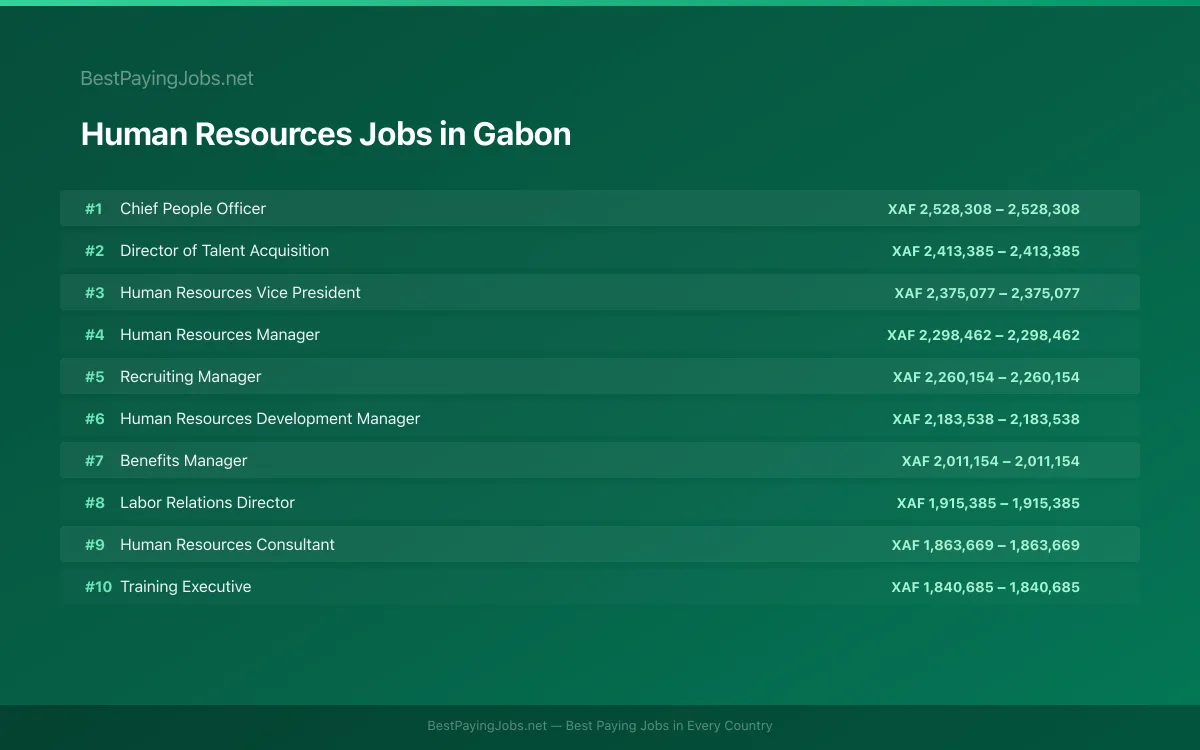This screenshot has width=1200, height=750.
Task: Click the #10 rank number
Action: click(98, 586)
